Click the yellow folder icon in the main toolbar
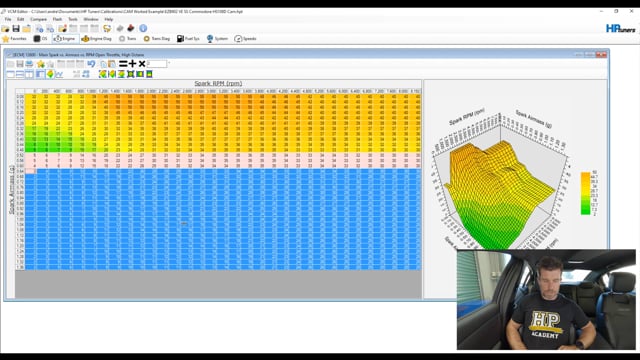This screenshot has height=360, width=640. point(27,29)
